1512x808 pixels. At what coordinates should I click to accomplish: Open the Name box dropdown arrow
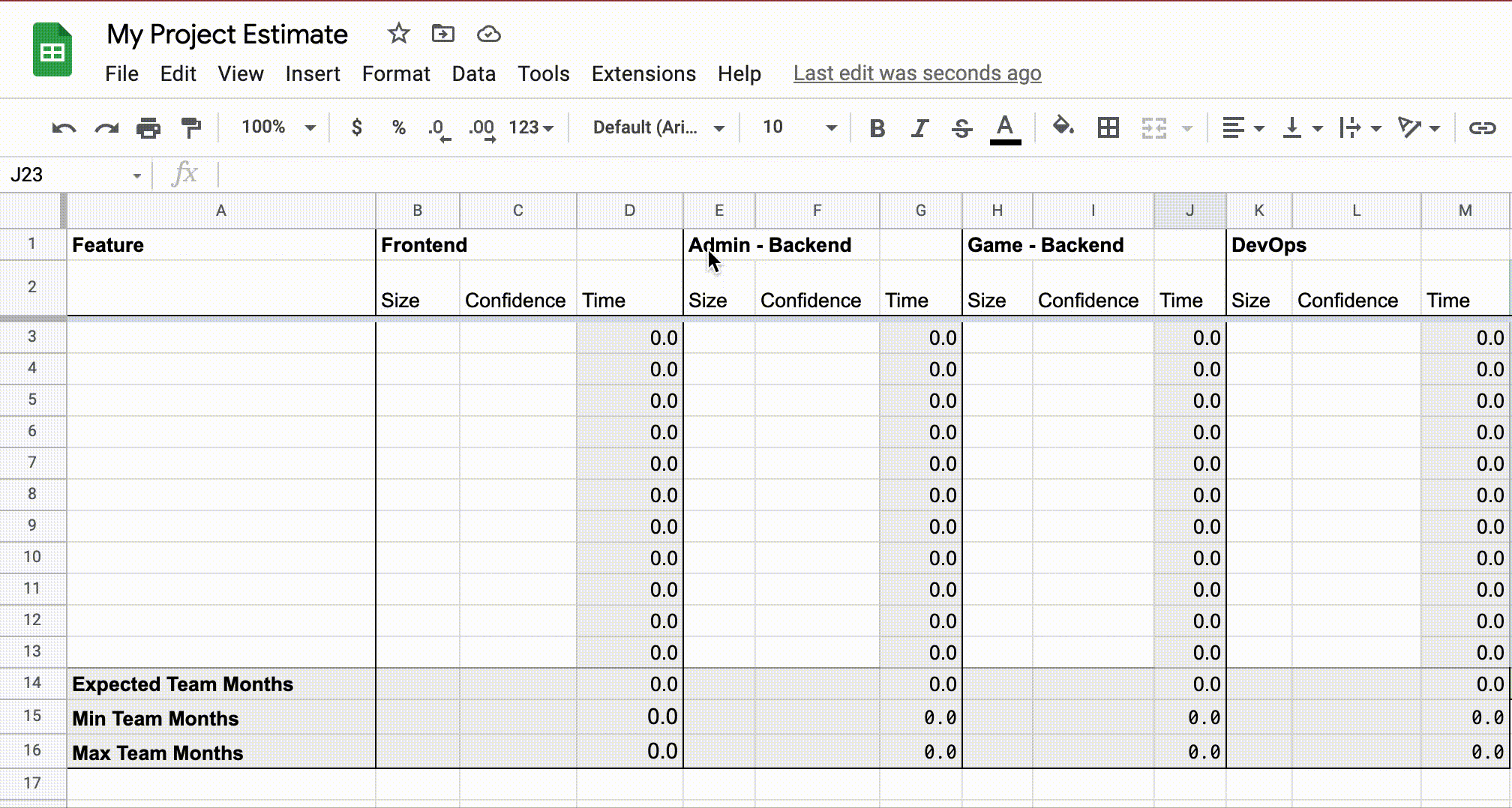[x=136, y=175]
